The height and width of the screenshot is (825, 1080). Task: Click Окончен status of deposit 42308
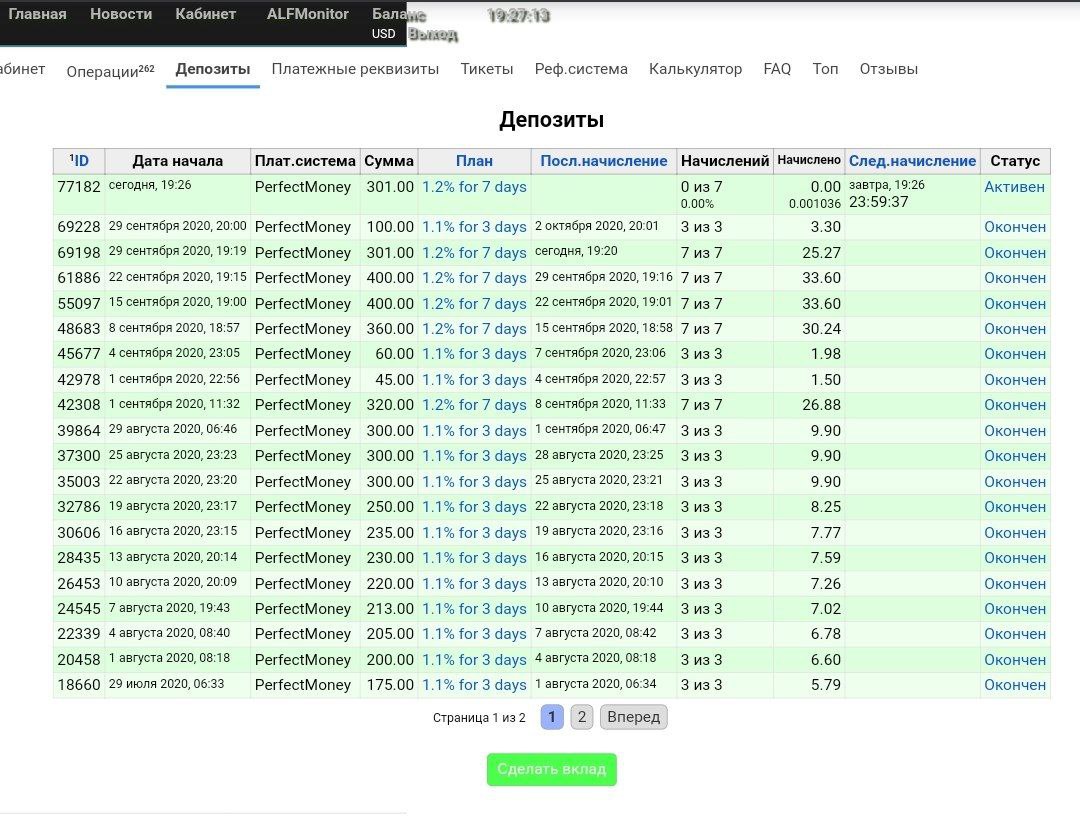tap(1015, 404)
